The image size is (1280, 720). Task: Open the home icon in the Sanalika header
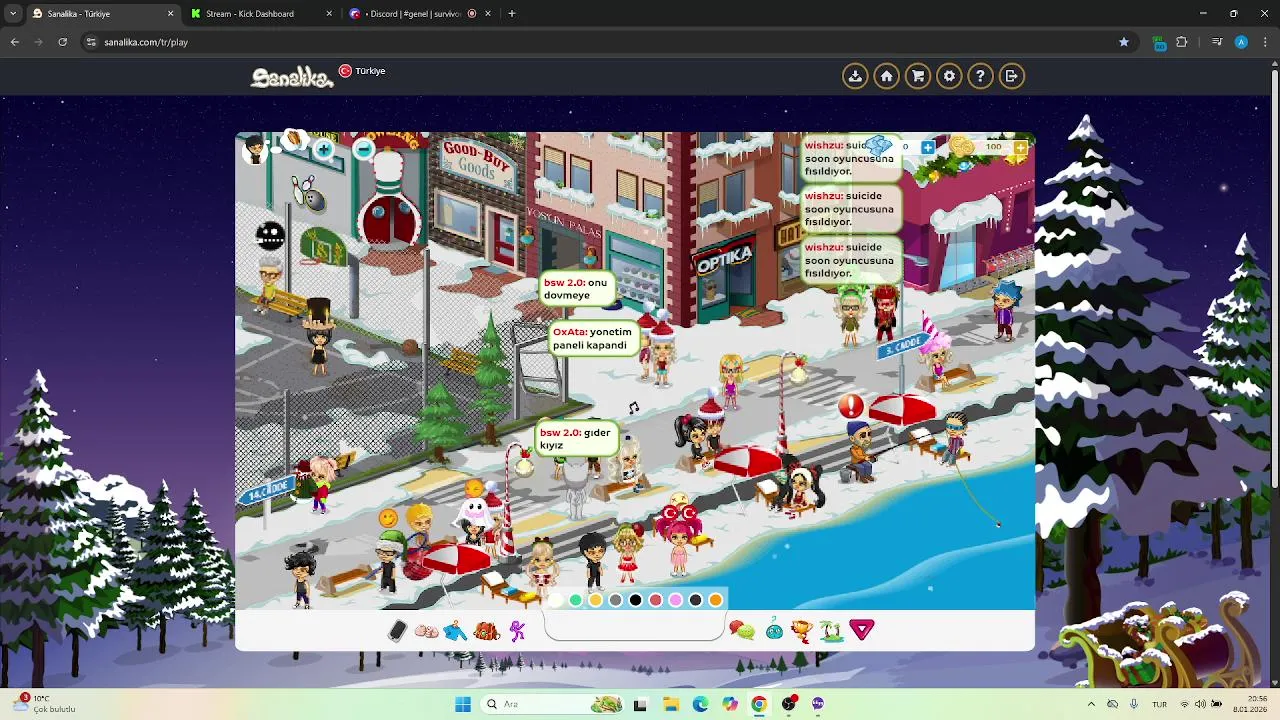[x=886, y=76]
